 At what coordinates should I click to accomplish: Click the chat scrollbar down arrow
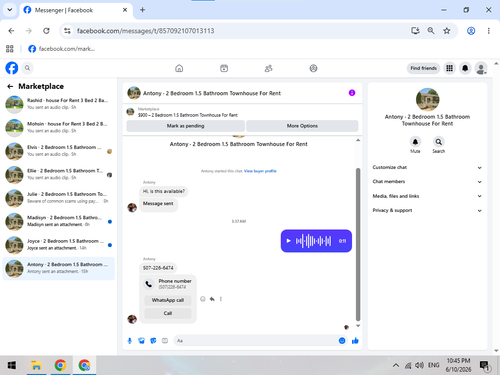click(x=358, y=326)
